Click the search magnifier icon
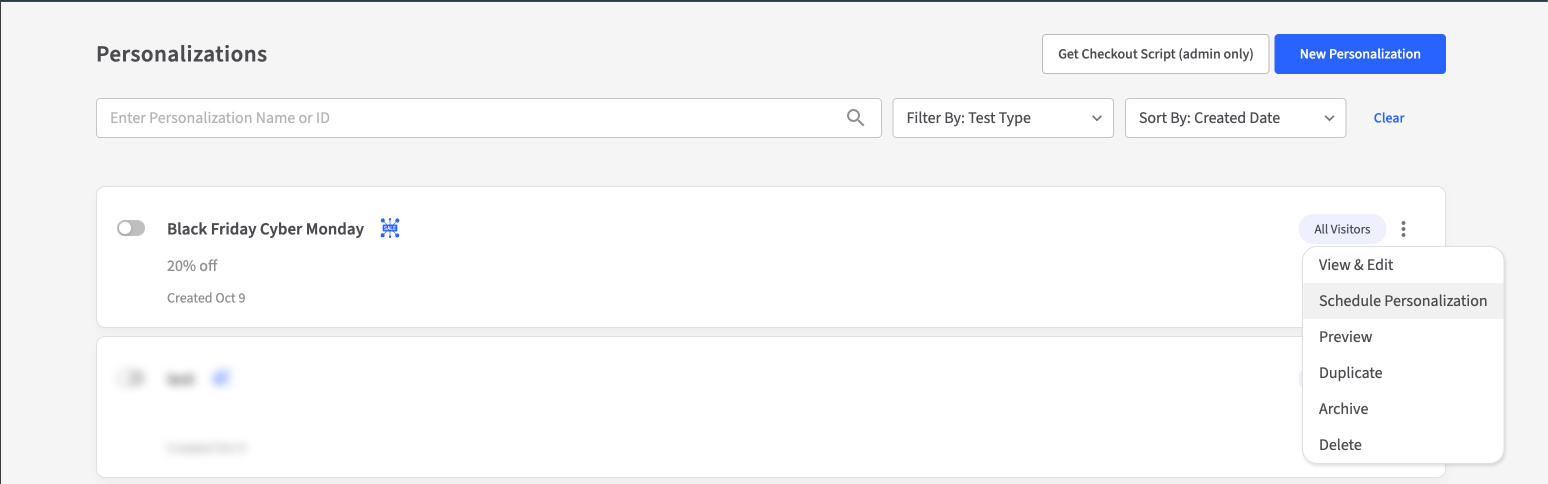Viewport: 1548px width, 484px height. click(x=855, y=118)
